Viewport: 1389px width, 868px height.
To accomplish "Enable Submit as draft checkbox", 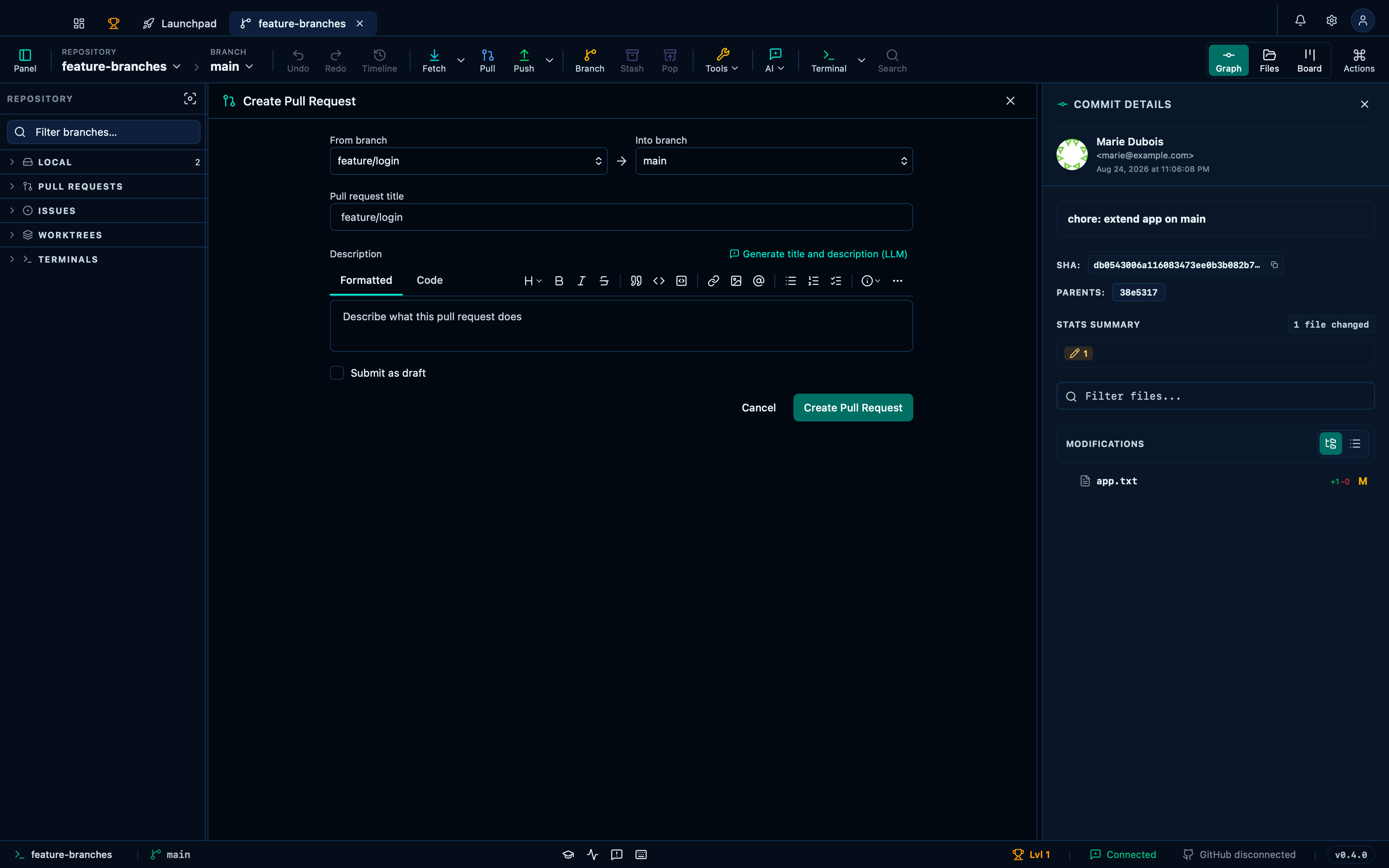I will click(x=337, y=373).
